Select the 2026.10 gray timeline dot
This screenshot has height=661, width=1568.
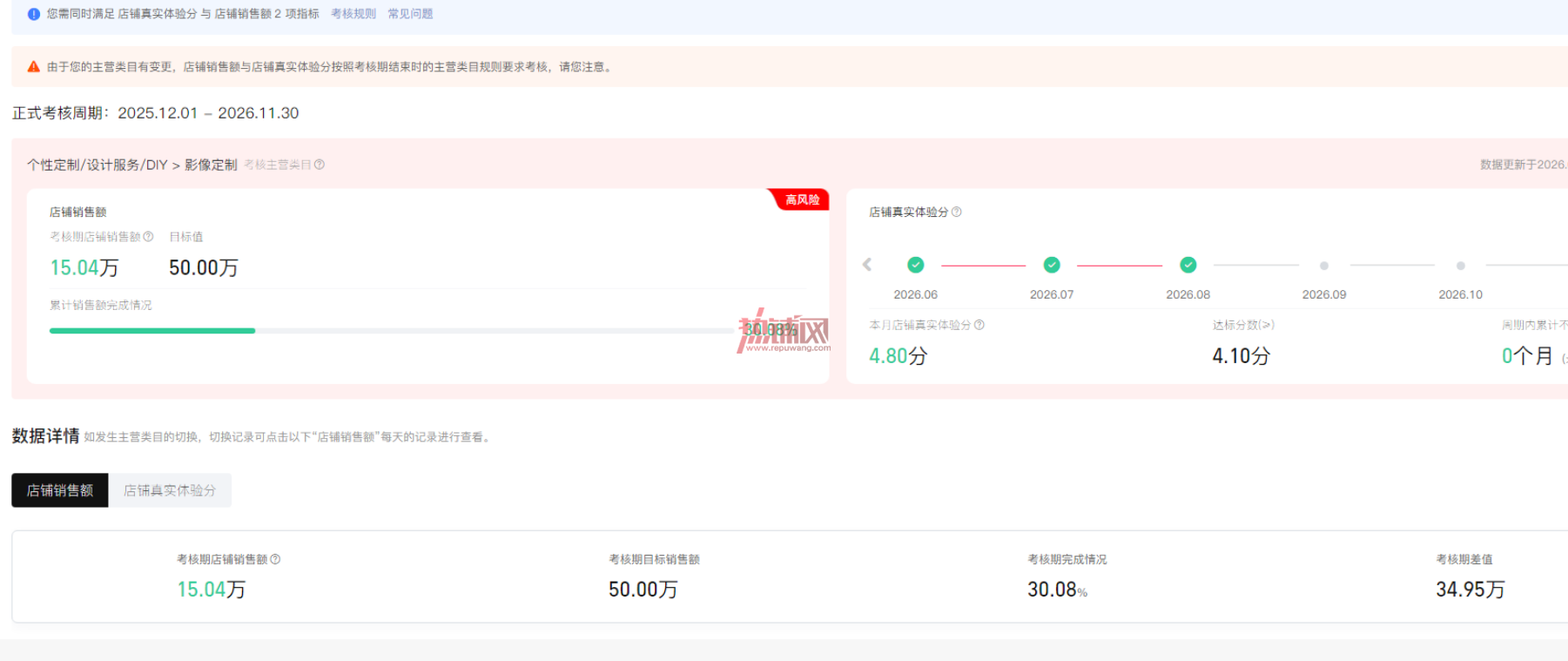click(1461, 266)
